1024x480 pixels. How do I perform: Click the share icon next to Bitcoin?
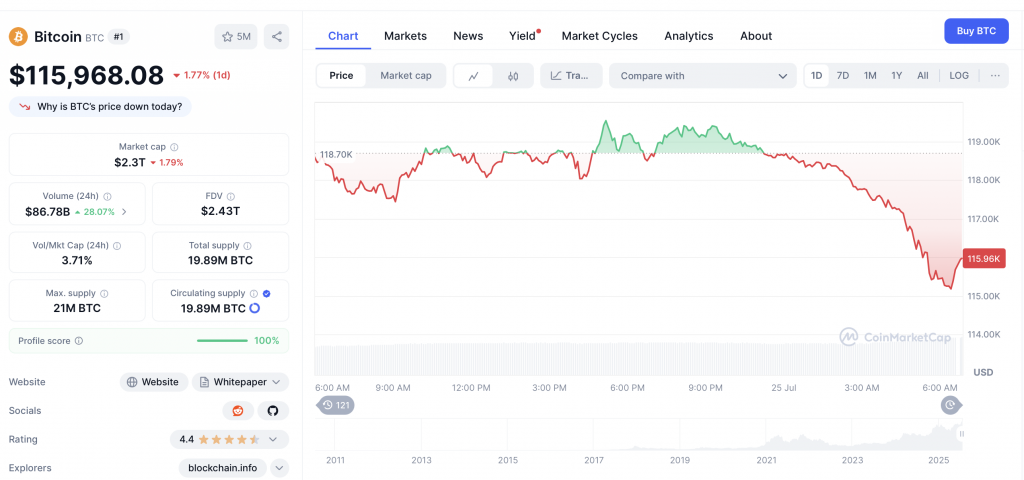(x=277, y=37)
